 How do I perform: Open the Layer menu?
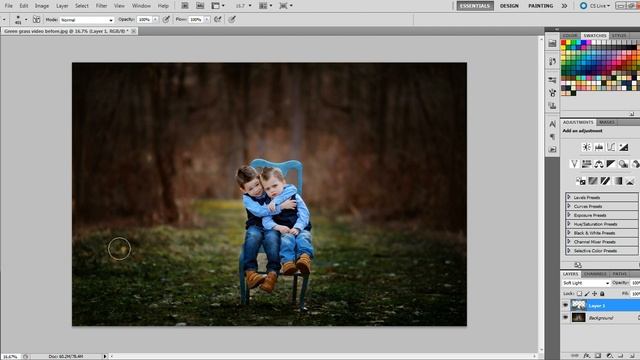(62, 6)
